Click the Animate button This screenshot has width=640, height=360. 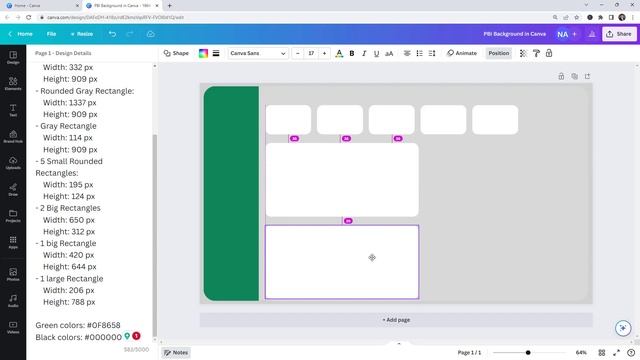coord(462,53)
